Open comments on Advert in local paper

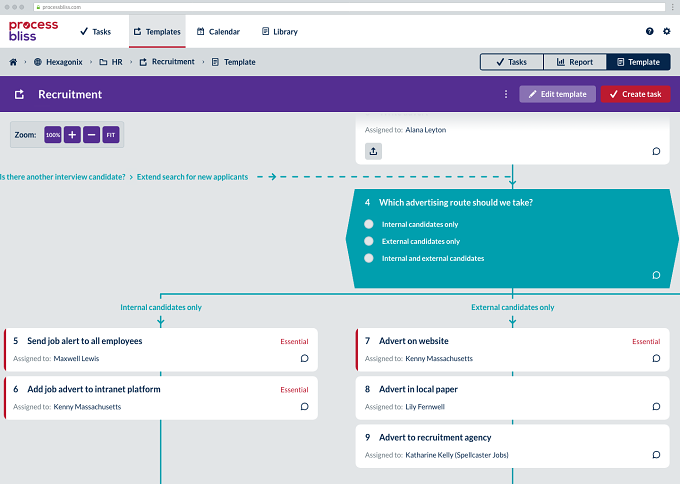pos(656,406)
